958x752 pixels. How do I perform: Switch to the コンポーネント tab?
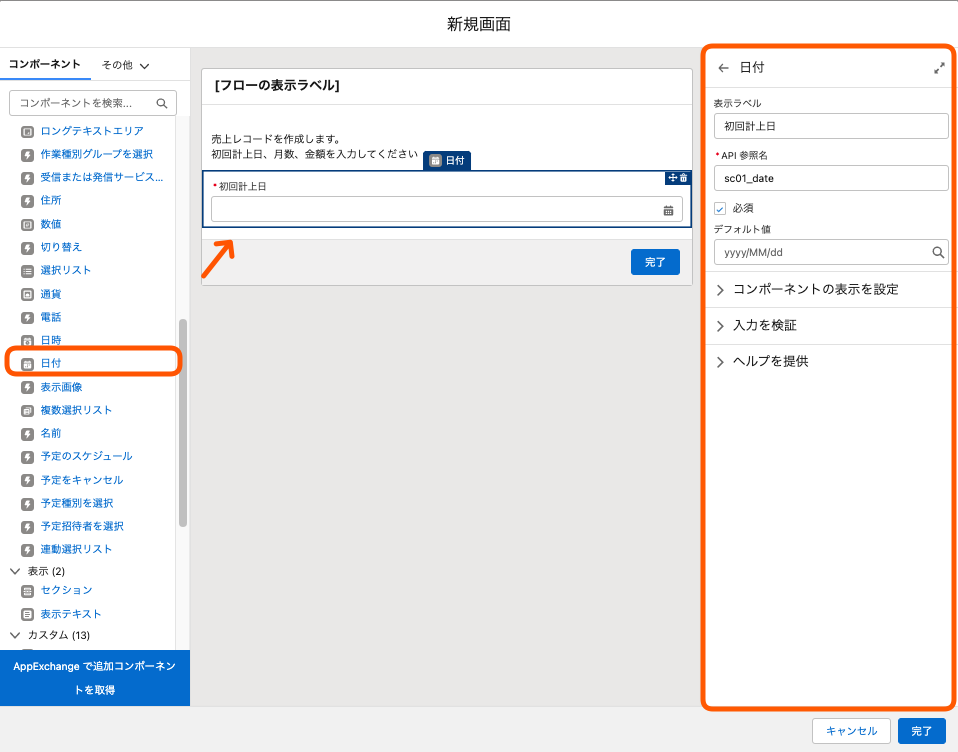click(x=45, y=64)
